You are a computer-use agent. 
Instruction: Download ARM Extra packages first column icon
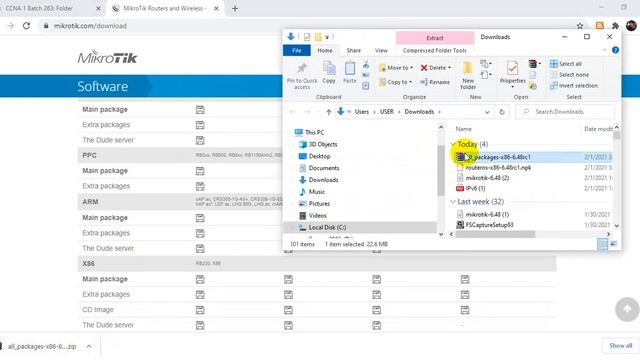200,233
